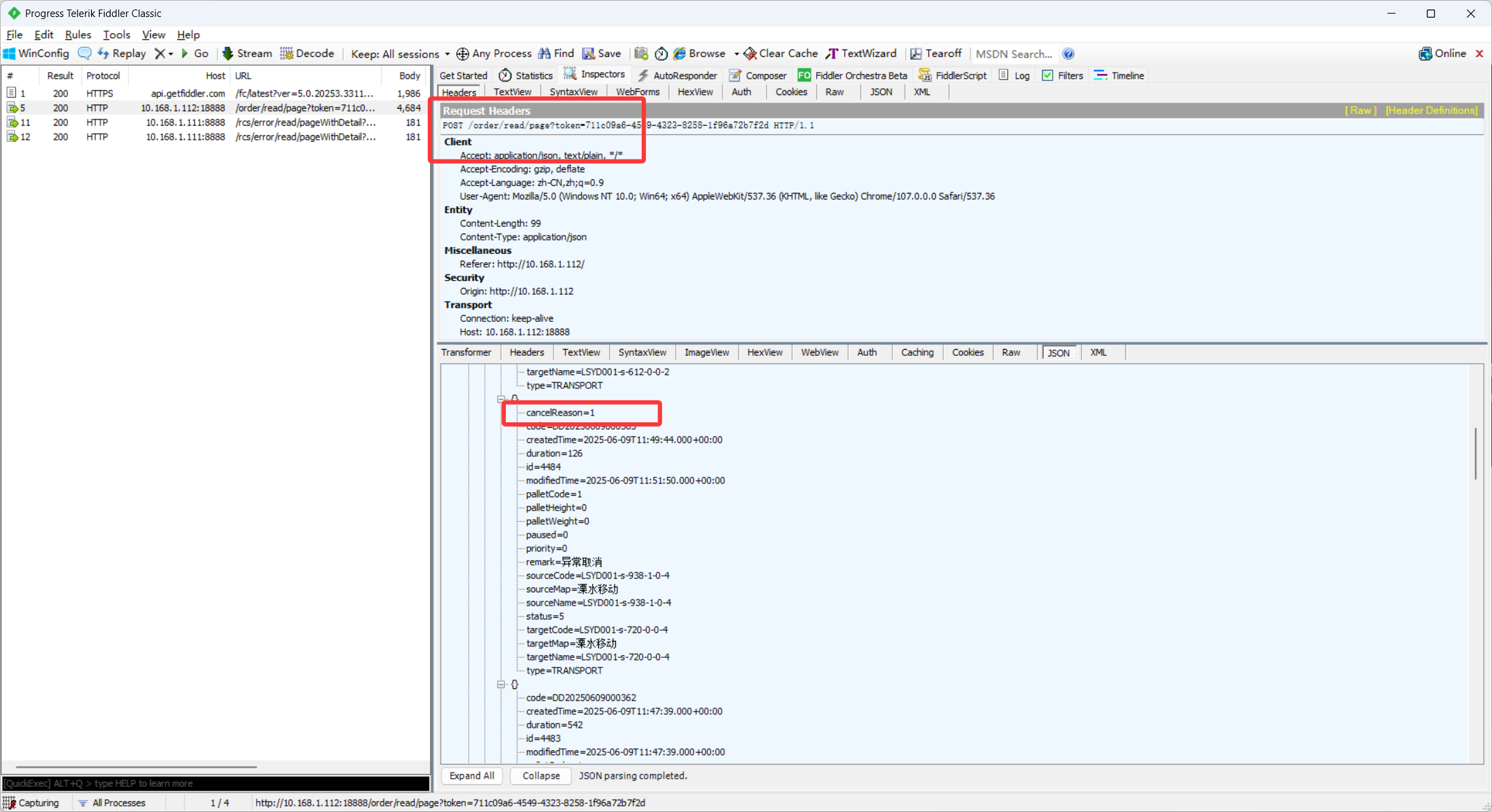Open the Composer tab
The width and height of the screenshot is (1492, 812).
pyautogui.click(x=758, y=75)
